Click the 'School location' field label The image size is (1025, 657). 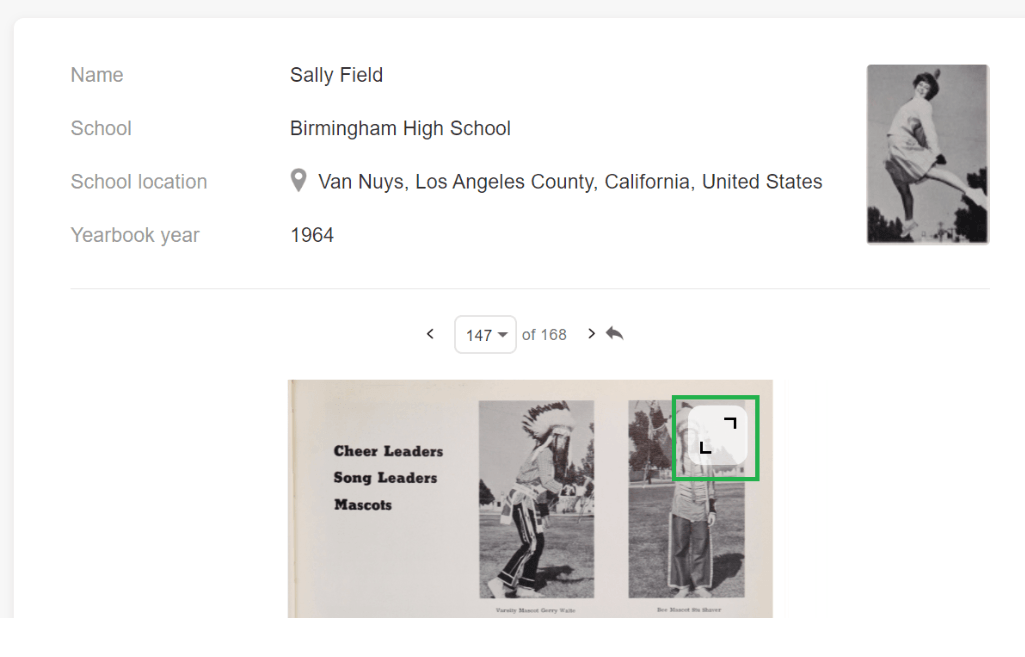pos(139,182)
